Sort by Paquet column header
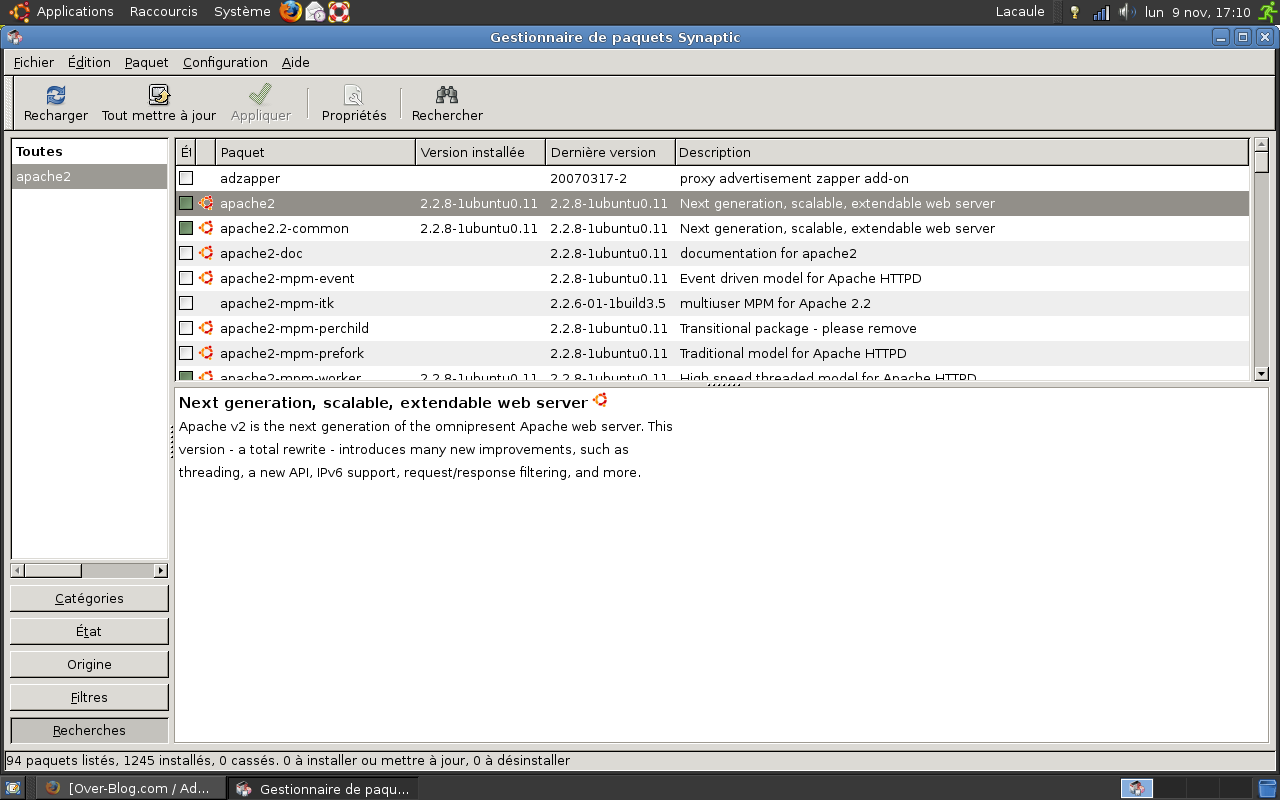The image size is (1280, 800). [x=316, y=152]
